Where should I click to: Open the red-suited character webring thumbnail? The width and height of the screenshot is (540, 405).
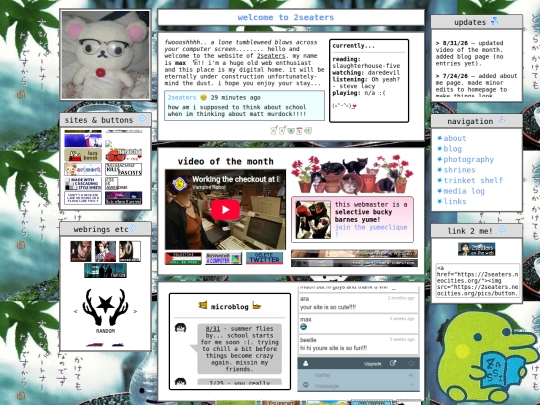[x=105, y=251]
